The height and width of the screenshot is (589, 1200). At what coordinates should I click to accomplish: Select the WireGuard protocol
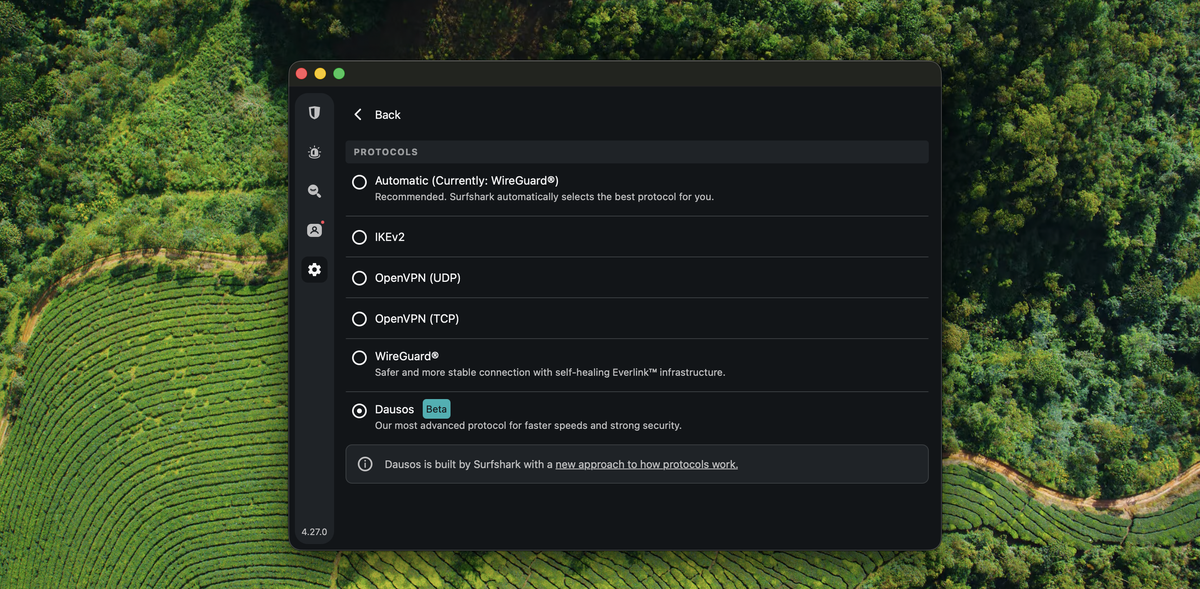[x=359, y=357]
